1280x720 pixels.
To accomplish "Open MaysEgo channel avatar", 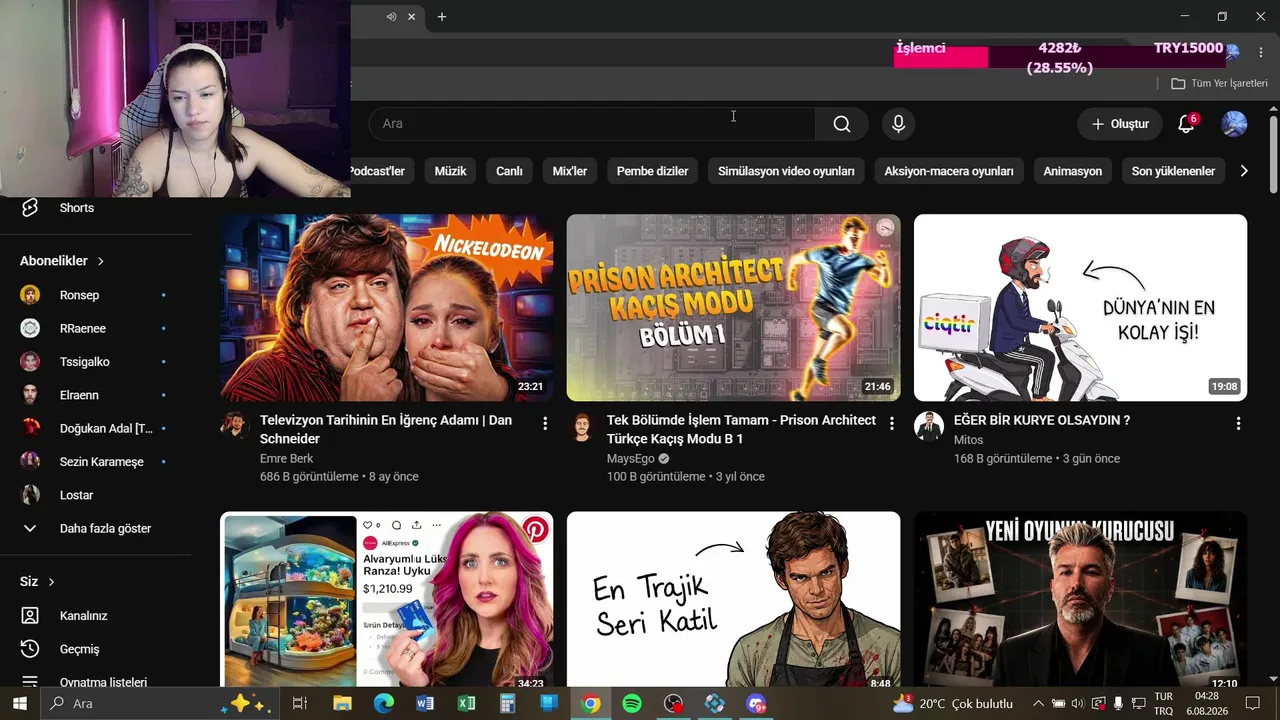I will [582, 426].
